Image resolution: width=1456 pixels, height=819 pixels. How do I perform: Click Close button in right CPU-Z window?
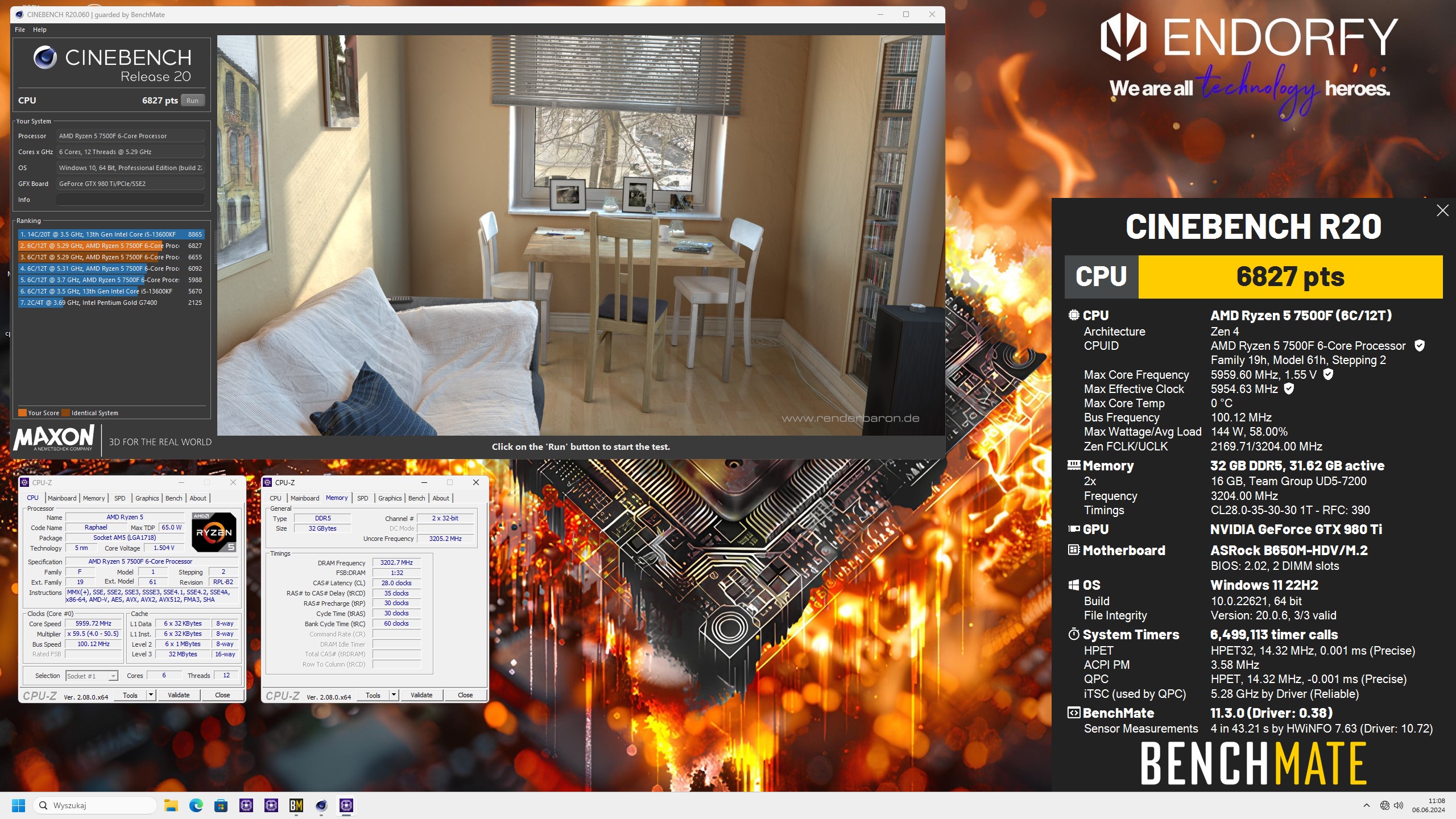(x=465, y=695)
